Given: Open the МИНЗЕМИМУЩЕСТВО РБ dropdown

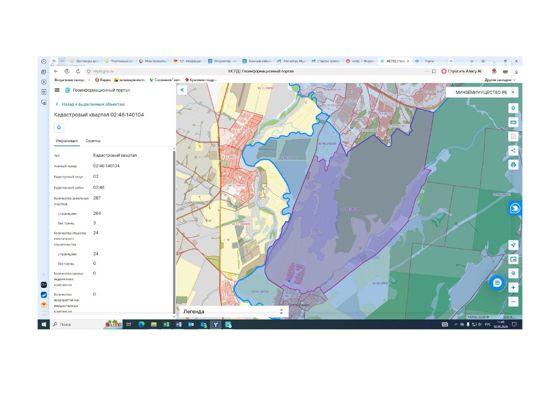Looking at the screenshot, I should [x=482, y=92].
